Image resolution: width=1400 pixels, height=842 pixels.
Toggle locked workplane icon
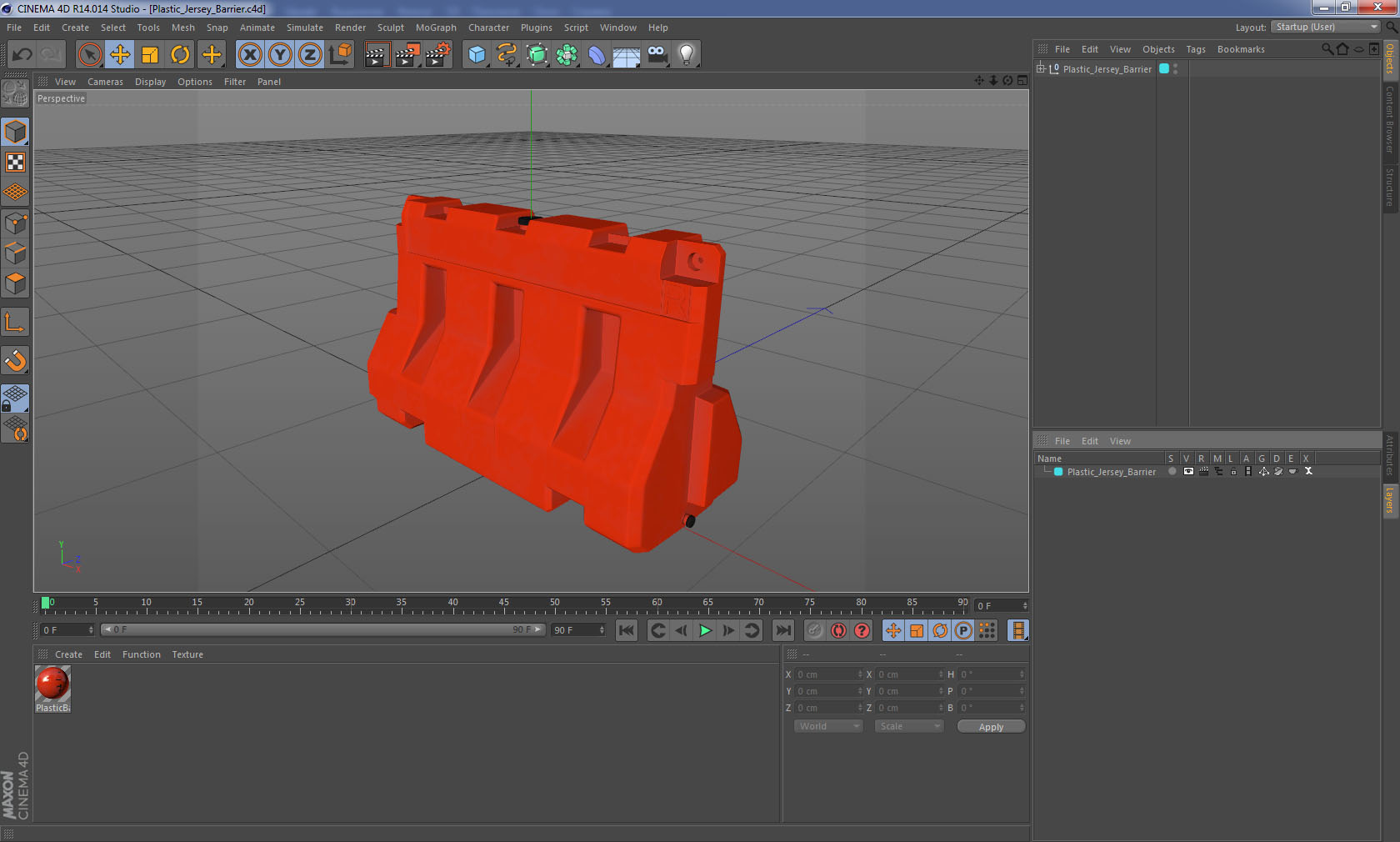coord(15,398)
